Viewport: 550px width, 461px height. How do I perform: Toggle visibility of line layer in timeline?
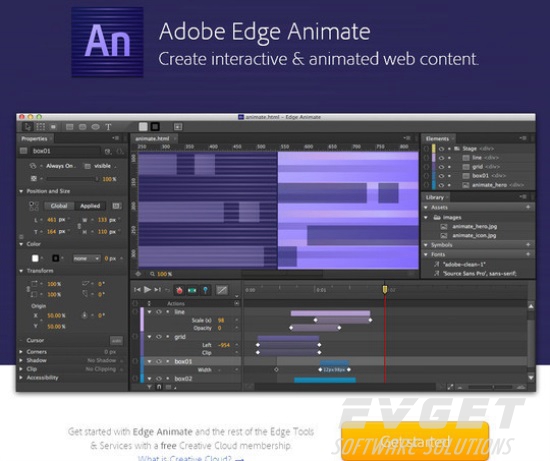159,312
